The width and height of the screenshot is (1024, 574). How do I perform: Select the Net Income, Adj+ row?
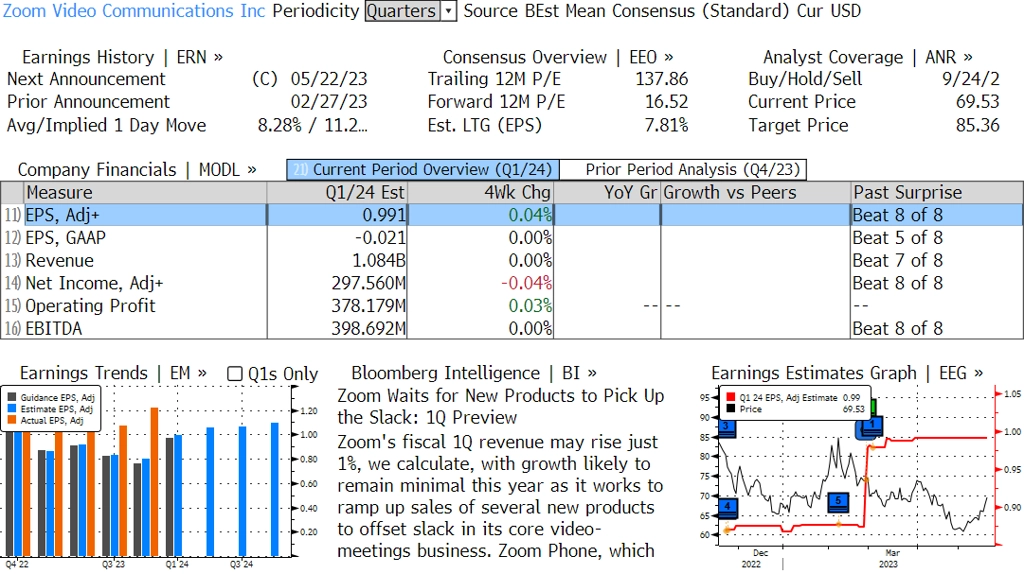pyautogui.click(x=512, y=283)
